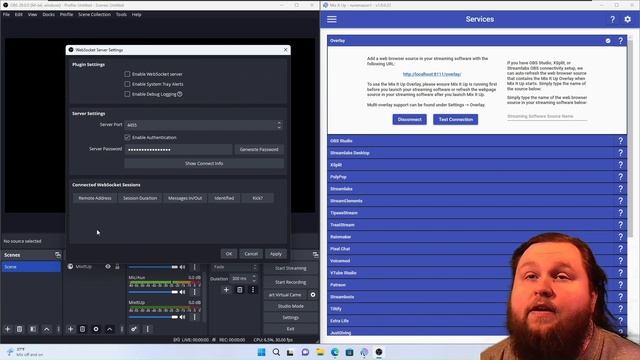Click Generate Password button
640x360 pixels.
click(x=259, y=149)
